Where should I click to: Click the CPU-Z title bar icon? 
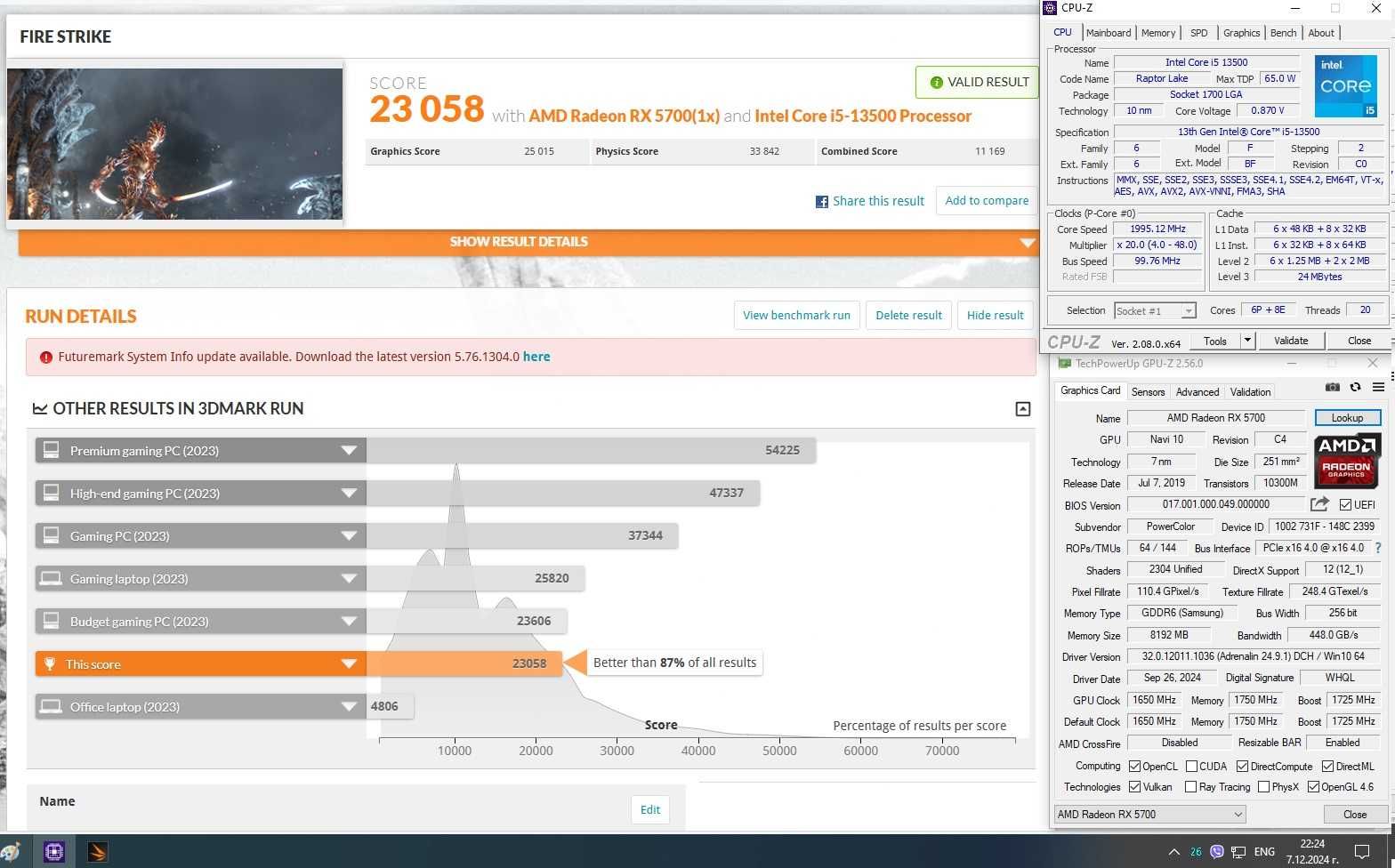[1050, 8]
